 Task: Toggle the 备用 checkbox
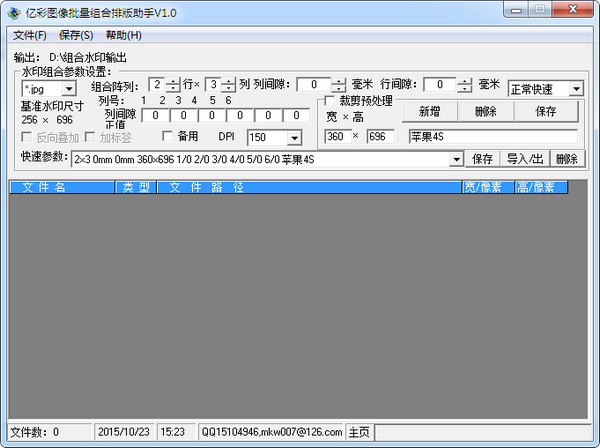168,136
